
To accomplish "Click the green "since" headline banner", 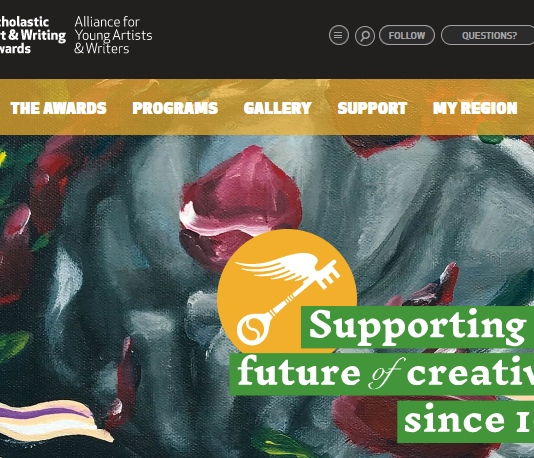I will coord(466,422).
